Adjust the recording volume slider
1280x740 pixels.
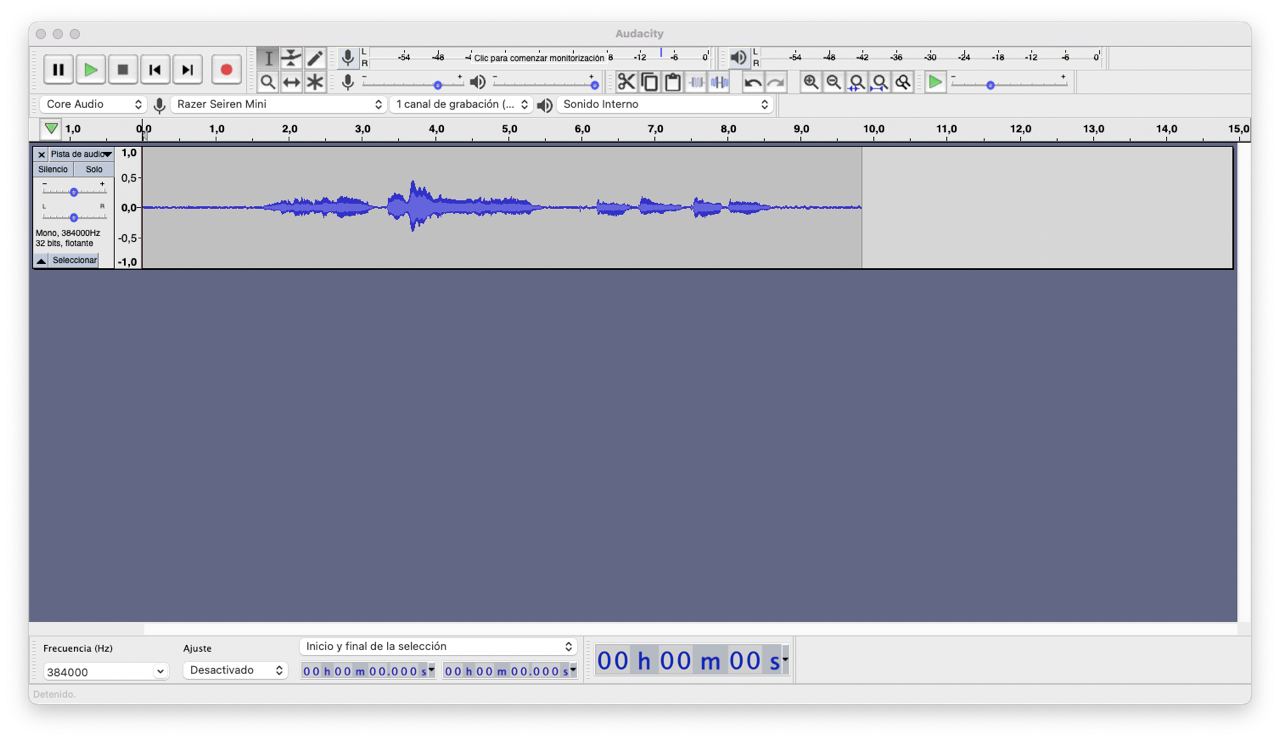(x=437, y=83)
